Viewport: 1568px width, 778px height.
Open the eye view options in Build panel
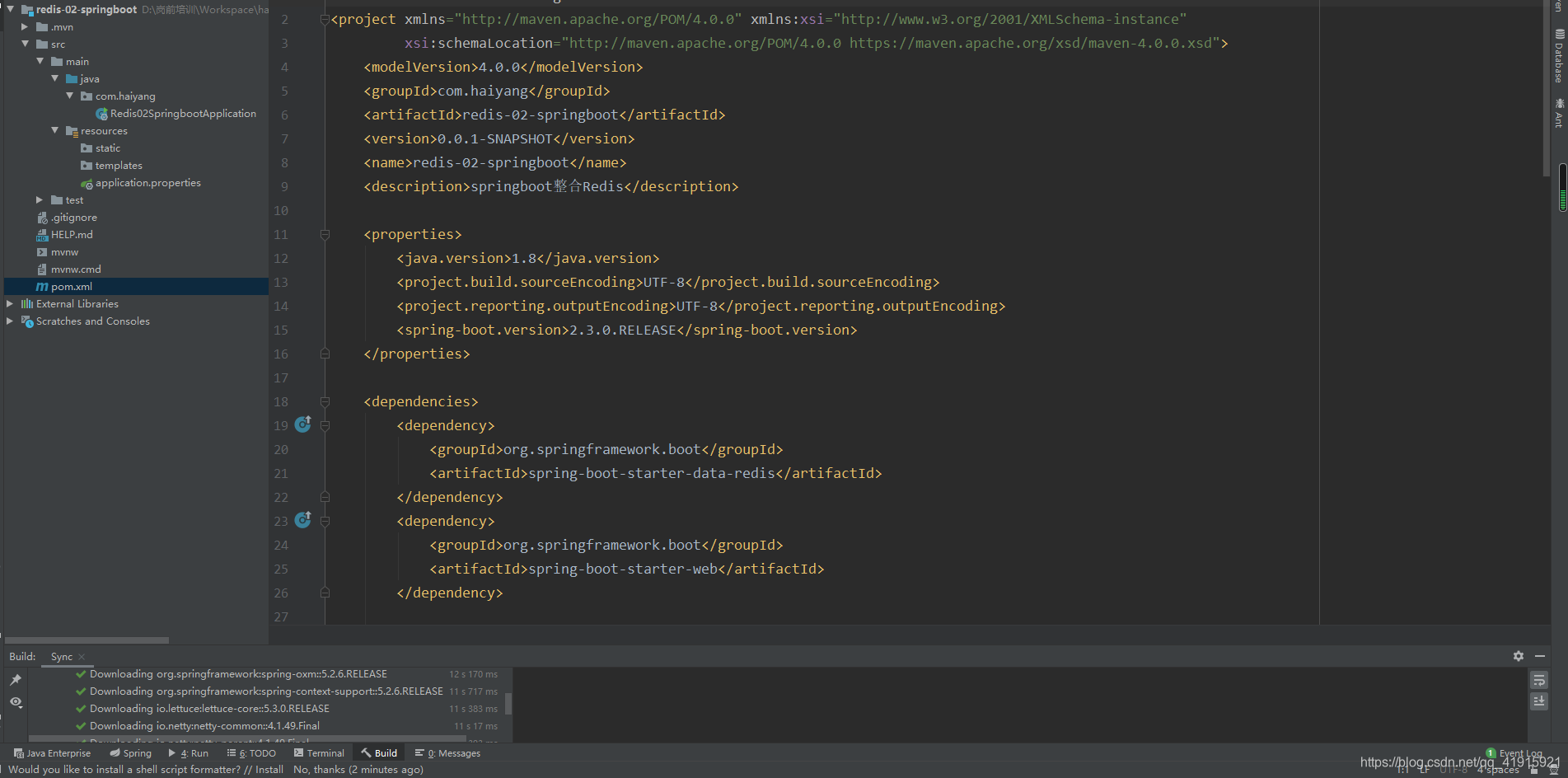tap(16, 702)
